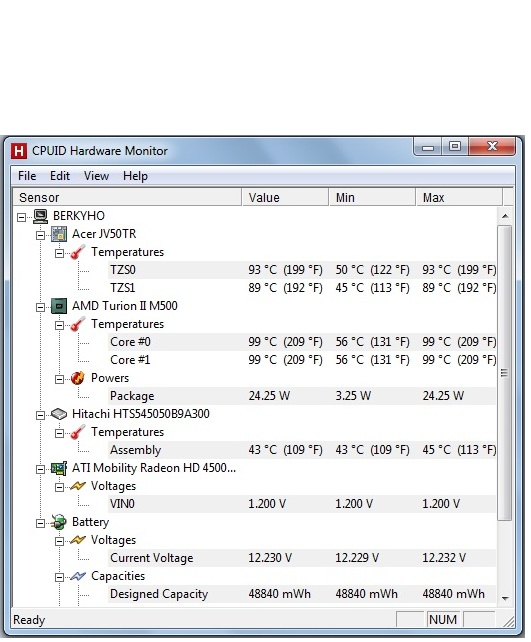This screenshot has width=531, height=642.
Task: Click the BERKYHO computer icon
Action: click(x=41, y=216)
